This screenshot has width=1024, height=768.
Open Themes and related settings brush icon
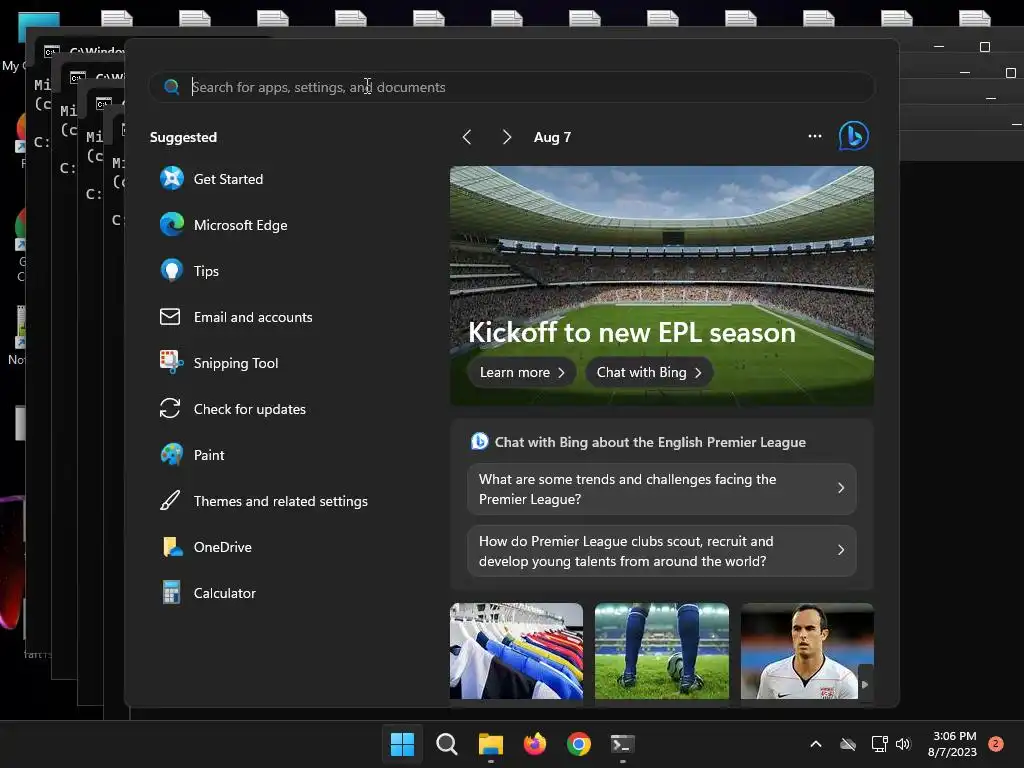pyautogui.click(x=170, y=501)
